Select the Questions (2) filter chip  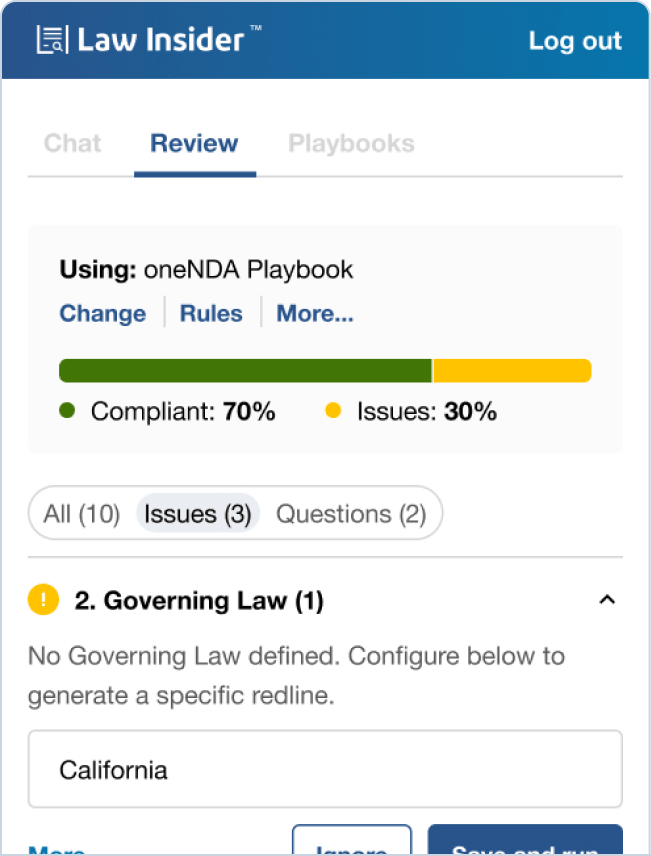click(x=352, y=513)
